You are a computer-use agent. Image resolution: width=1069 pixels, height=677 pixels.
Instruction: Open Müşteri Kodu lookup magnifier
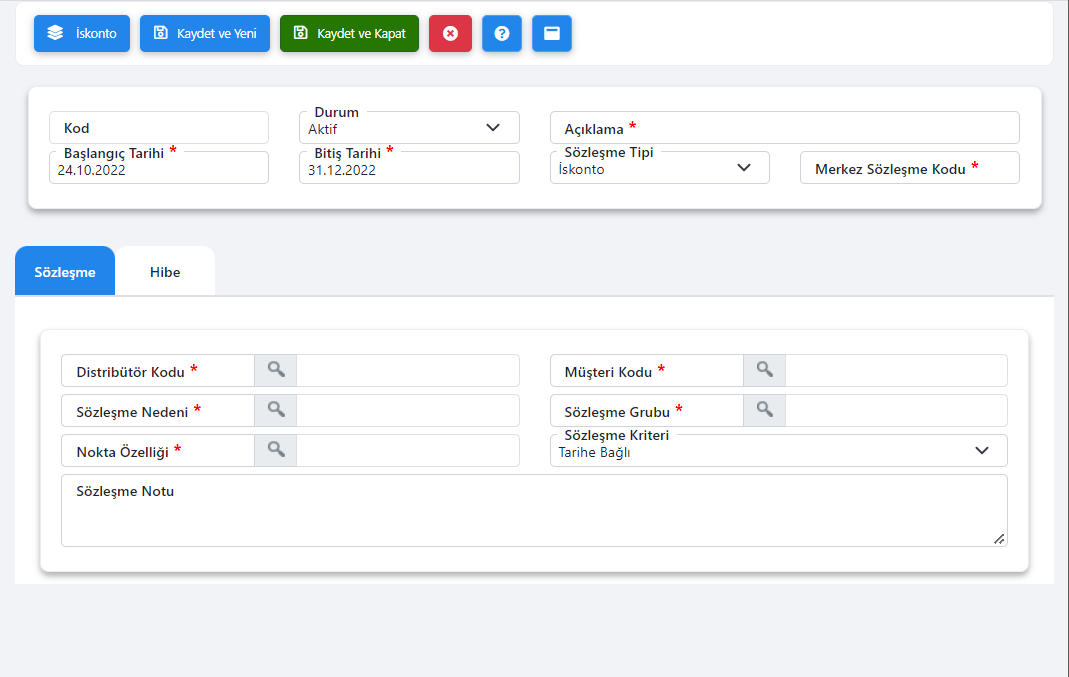tap(765, 370)
